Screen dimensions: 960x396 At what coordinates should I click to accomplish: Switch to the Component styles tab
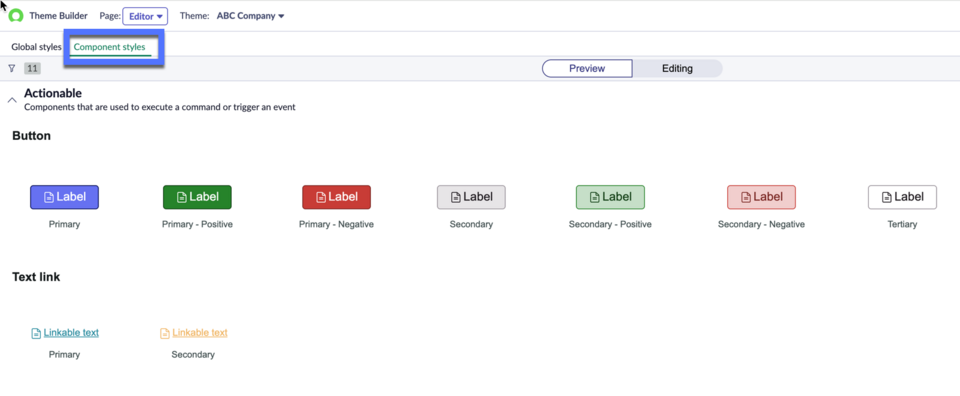pyautogui.click(x=110, y=47)
